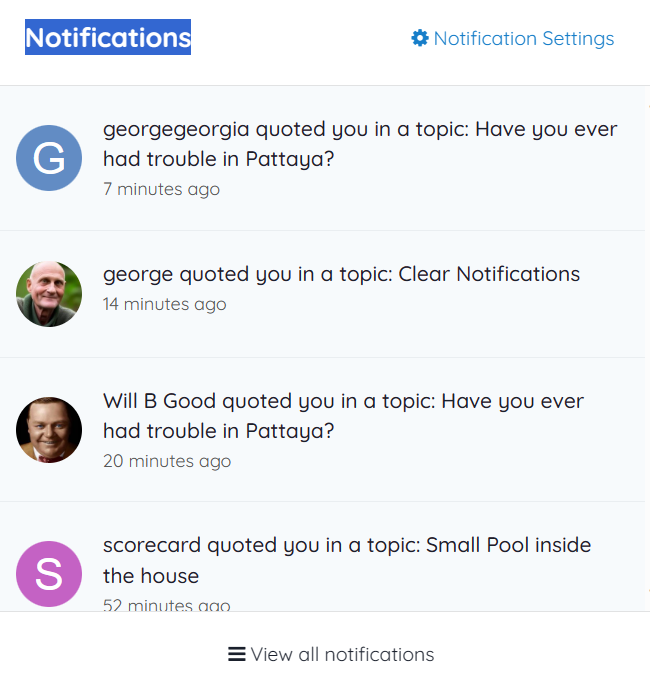Click georgegeorgia's blue G avatar
Viewport: 650px width, 688px height.
(x=49, y=158)
